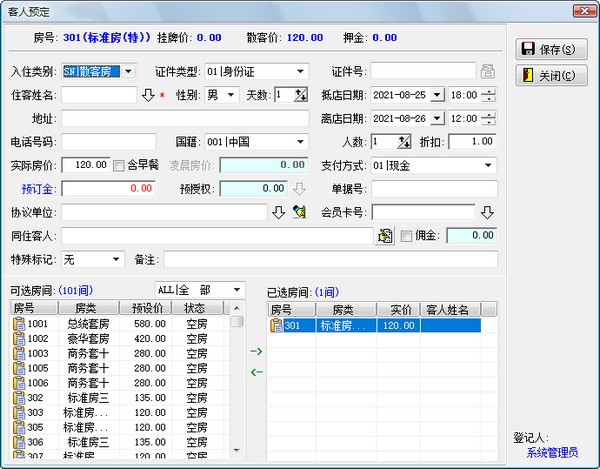Click the down arrow after agreement unit field
The image size is (600, 469).
[x=279, y=212]
